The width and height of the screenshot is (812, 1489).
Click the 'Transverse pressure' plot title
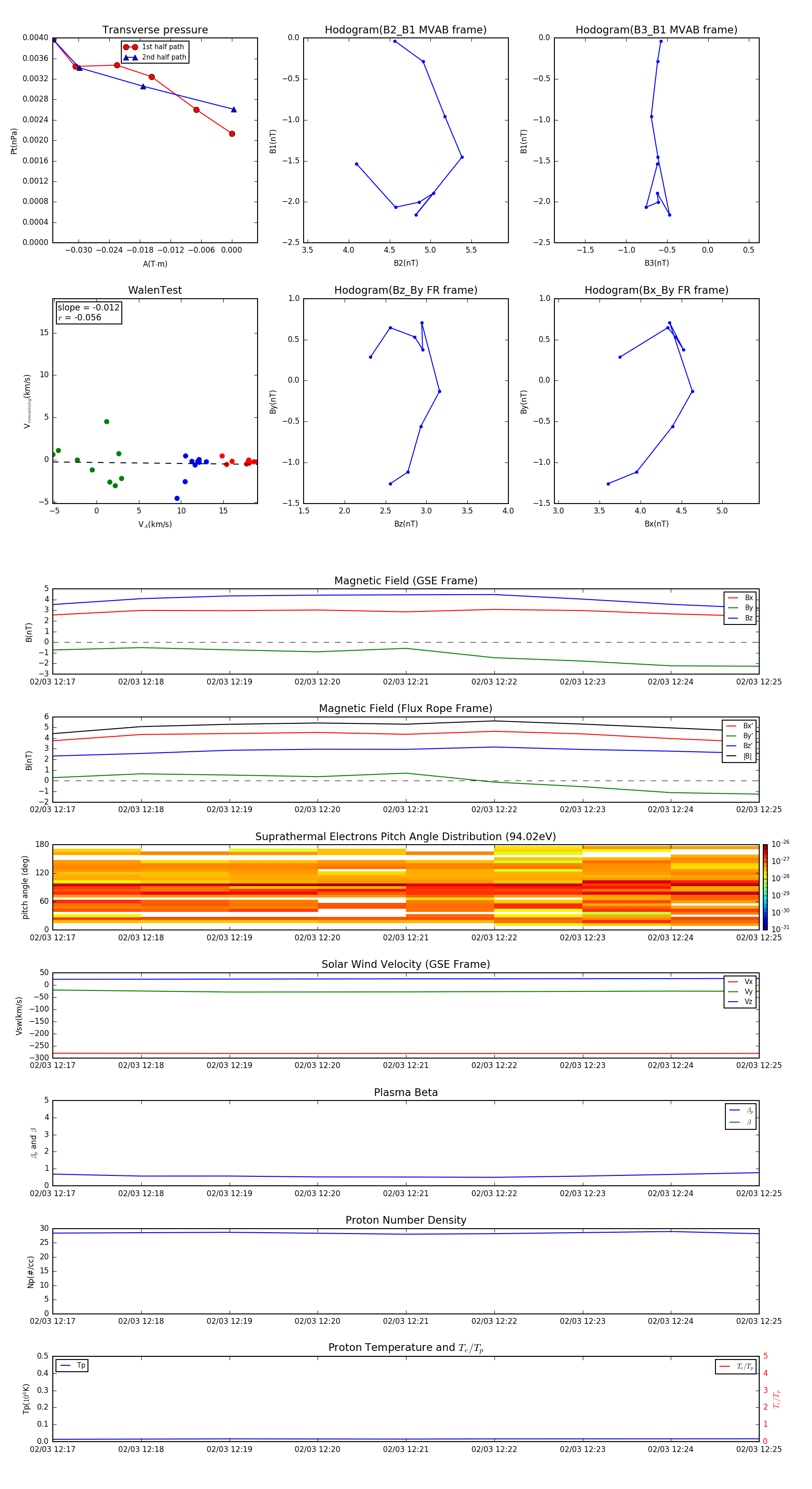coord(155,30)
